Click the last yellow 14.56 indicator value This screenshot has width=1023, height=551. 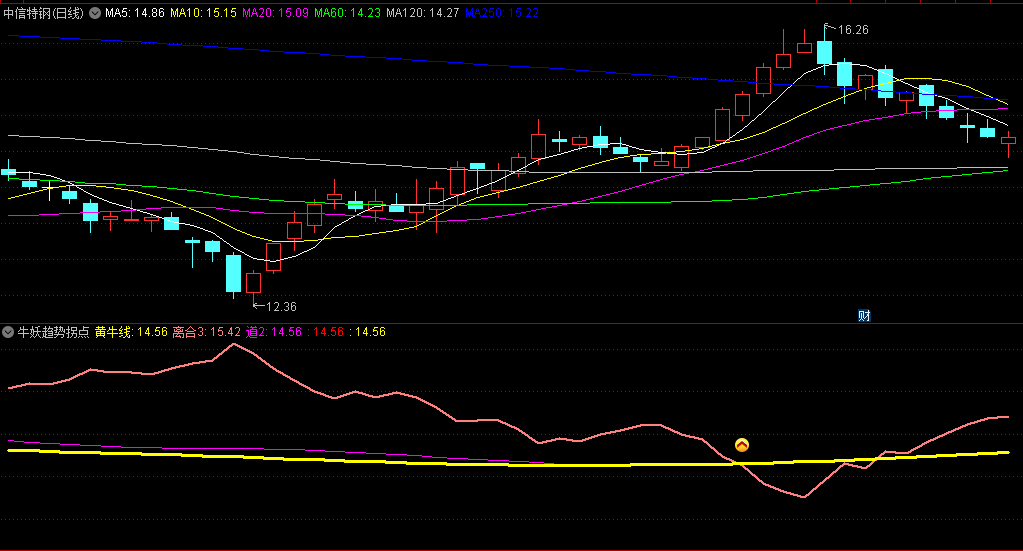click(x=367, y=332)
